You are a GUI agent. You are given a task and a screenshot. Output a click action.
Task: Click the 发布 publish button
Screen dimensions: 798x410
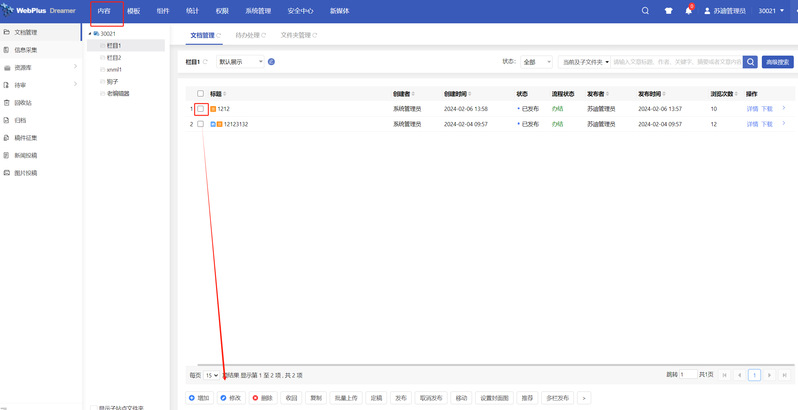point(401,398)
